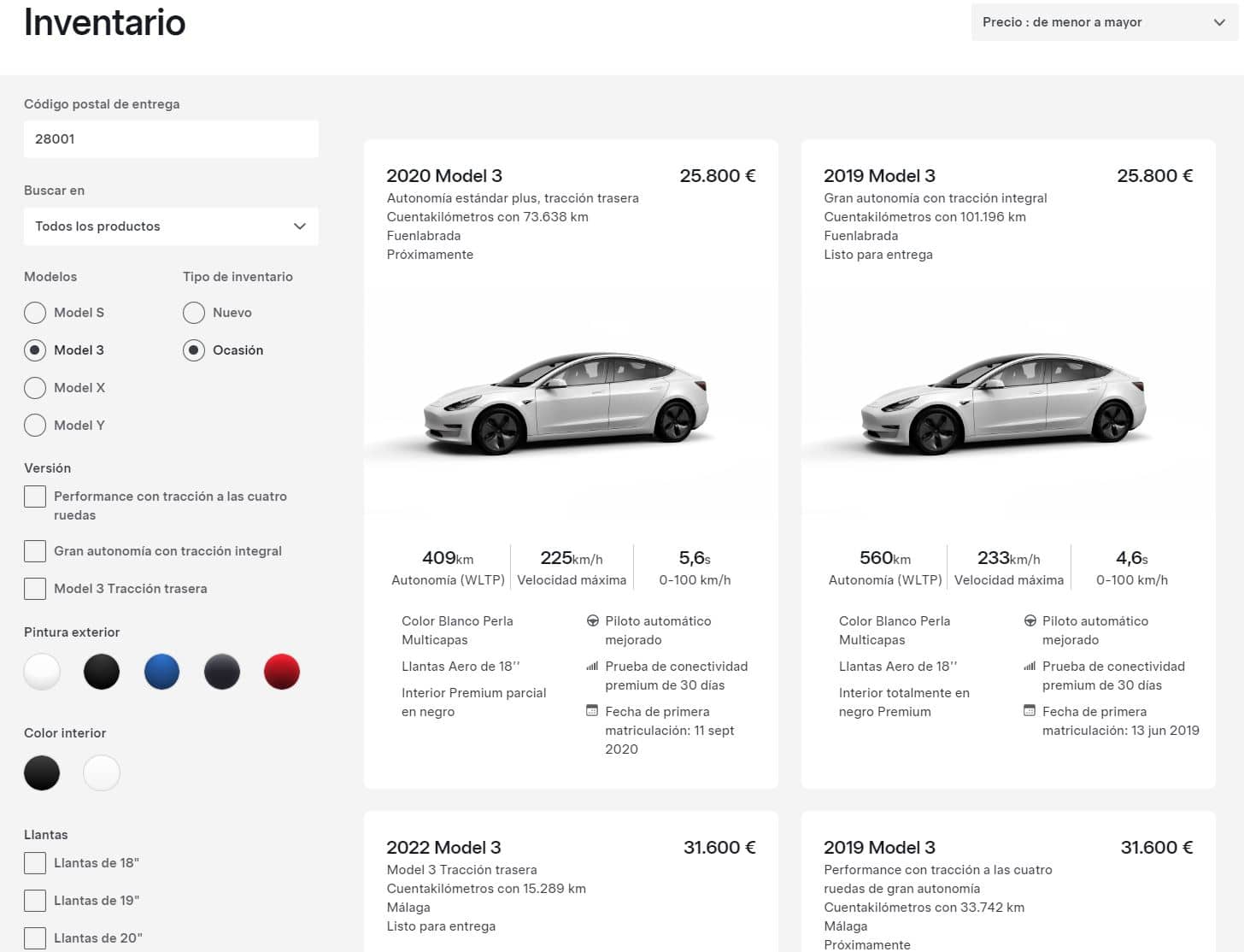
Task: Pick blue exterior paint swatch
Action: click(162, 672)
